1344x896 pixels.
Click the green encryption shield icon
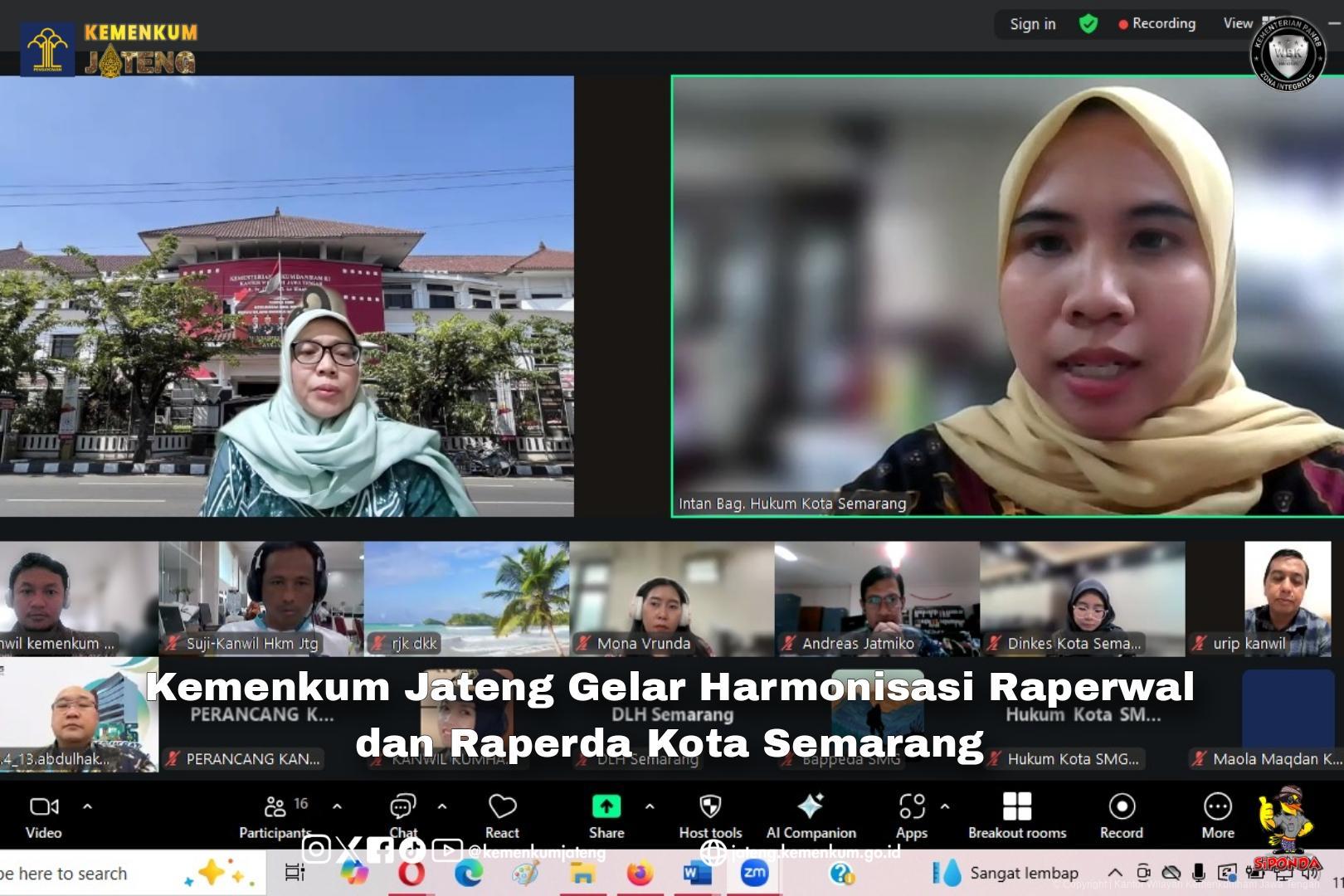coord(1088,24)
